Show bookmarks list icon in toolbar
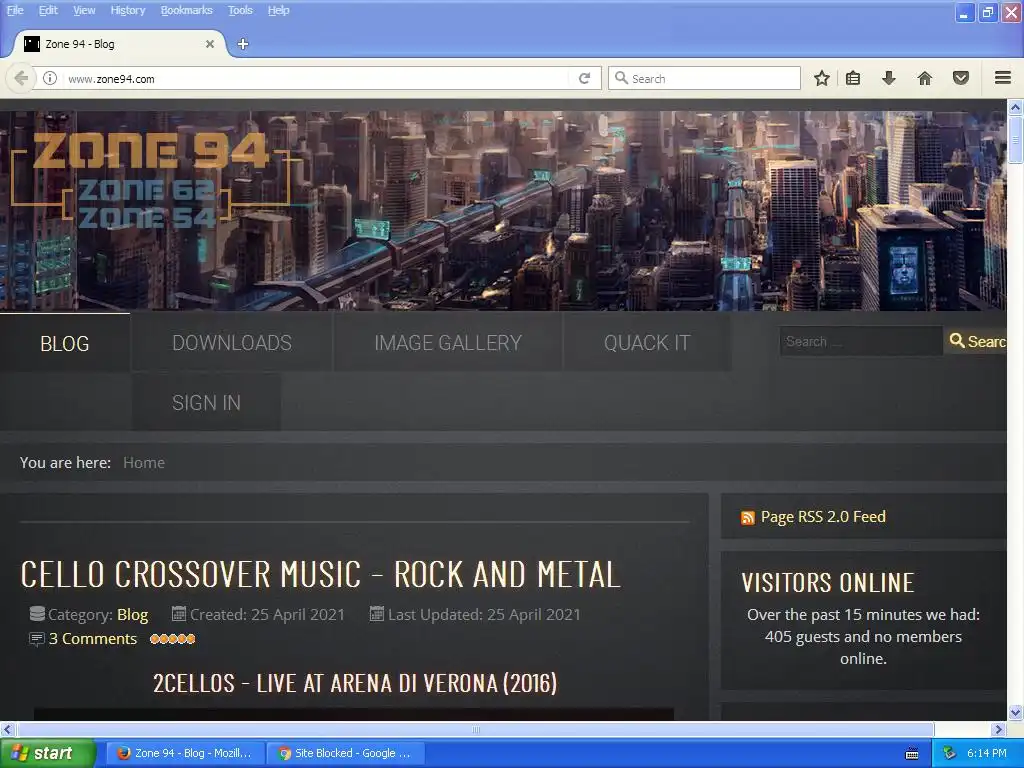1024x768 pixels. [x=853, y=78]
